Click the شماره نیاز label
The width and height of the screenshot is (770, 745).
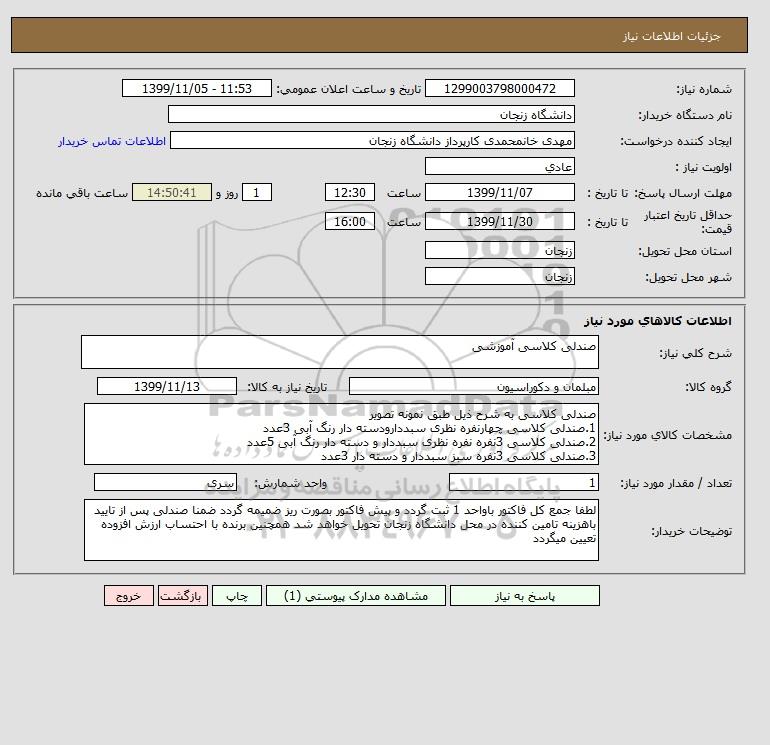pos(704,89)
